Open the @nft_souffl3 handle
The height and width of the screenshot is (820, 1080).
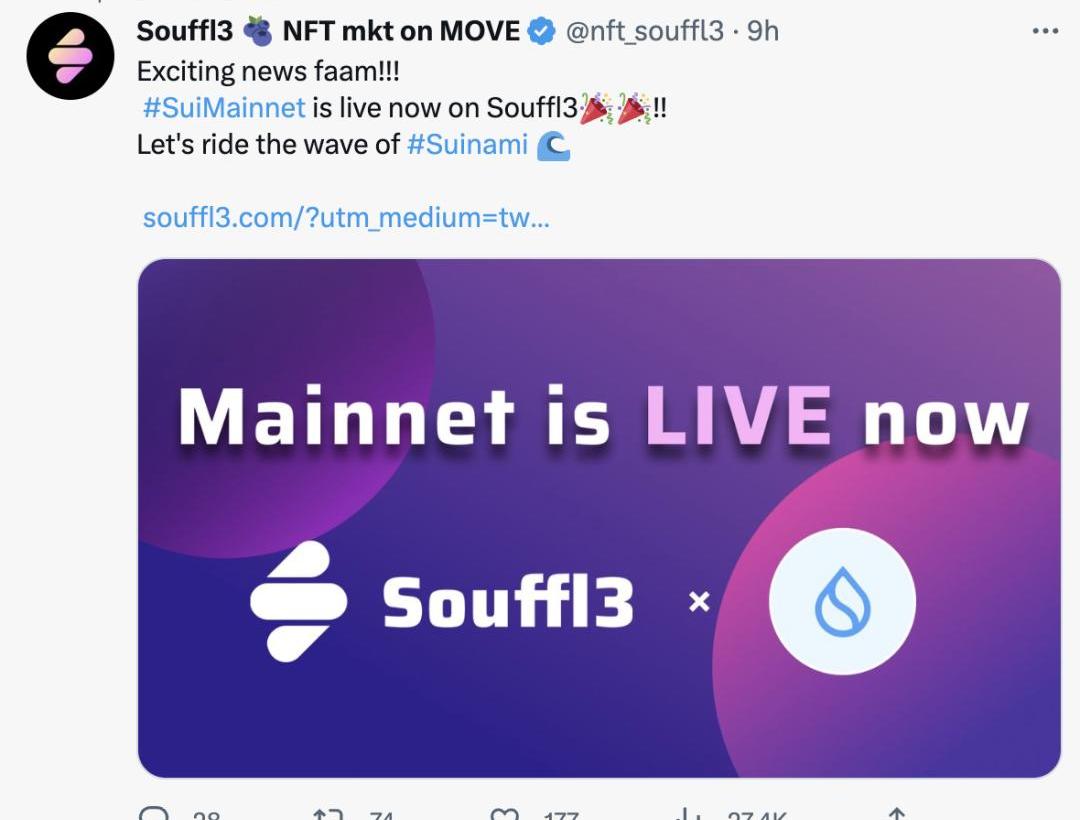(x=644, y=31)
